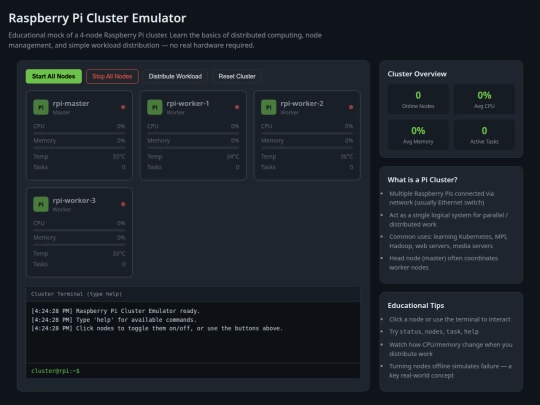The height and width of the screenshot is (405, 540).
Task: Click the Active Tasks stat tile
Action: 484,135
